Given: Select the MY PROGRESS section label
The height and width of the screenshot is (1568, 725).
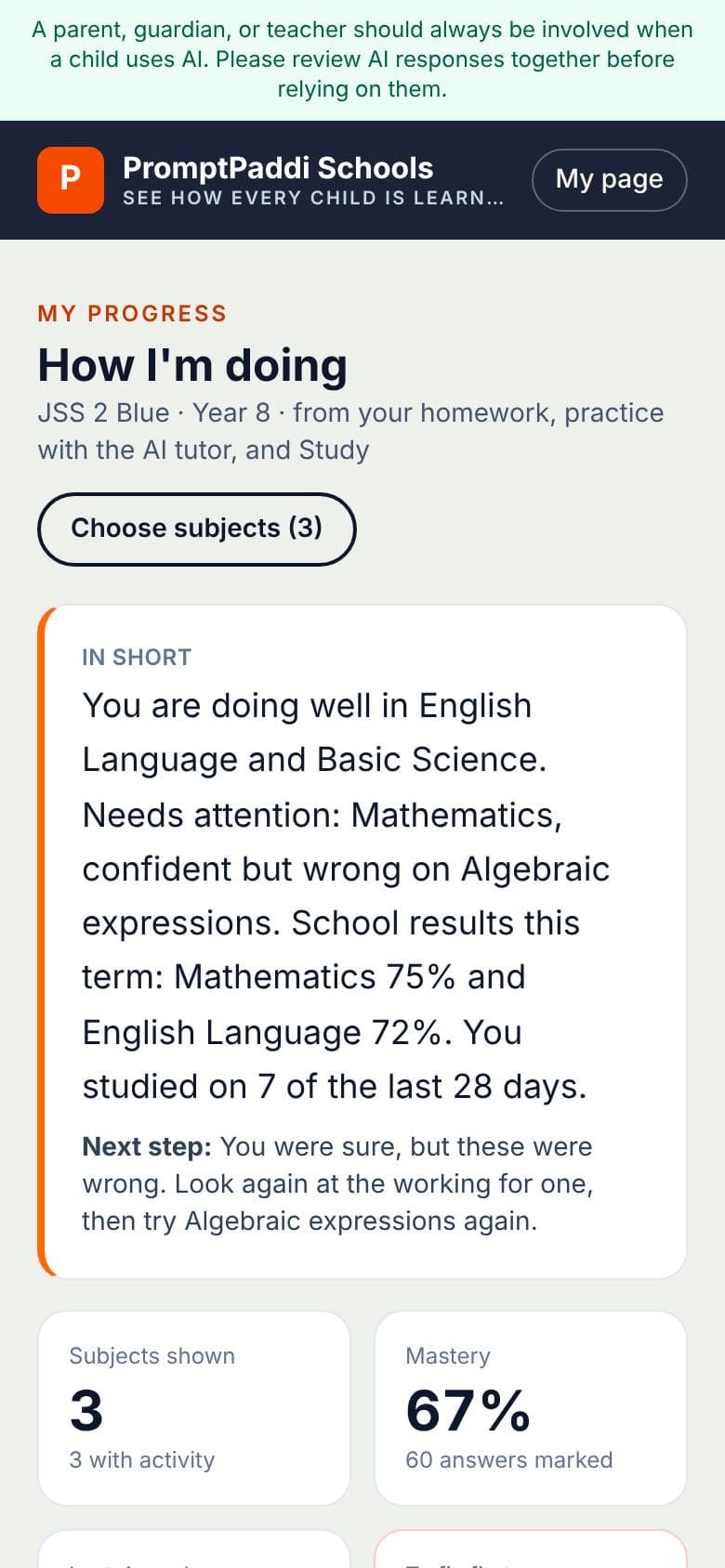Looking at the screenshot, I should click(132, 313).
